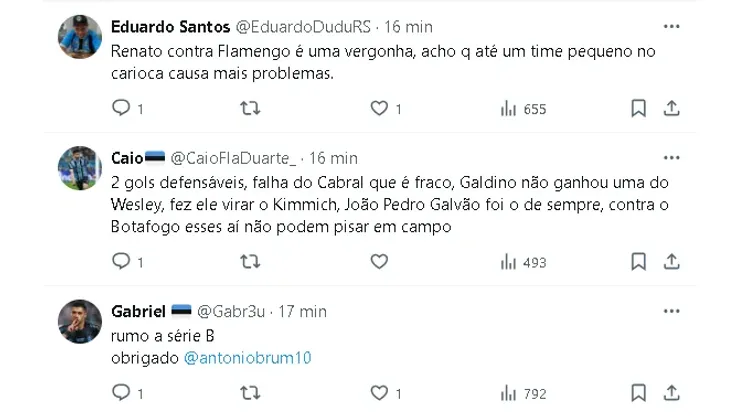
Task: Like Eduardo Santos' tweet
Action: click(379, 108)
